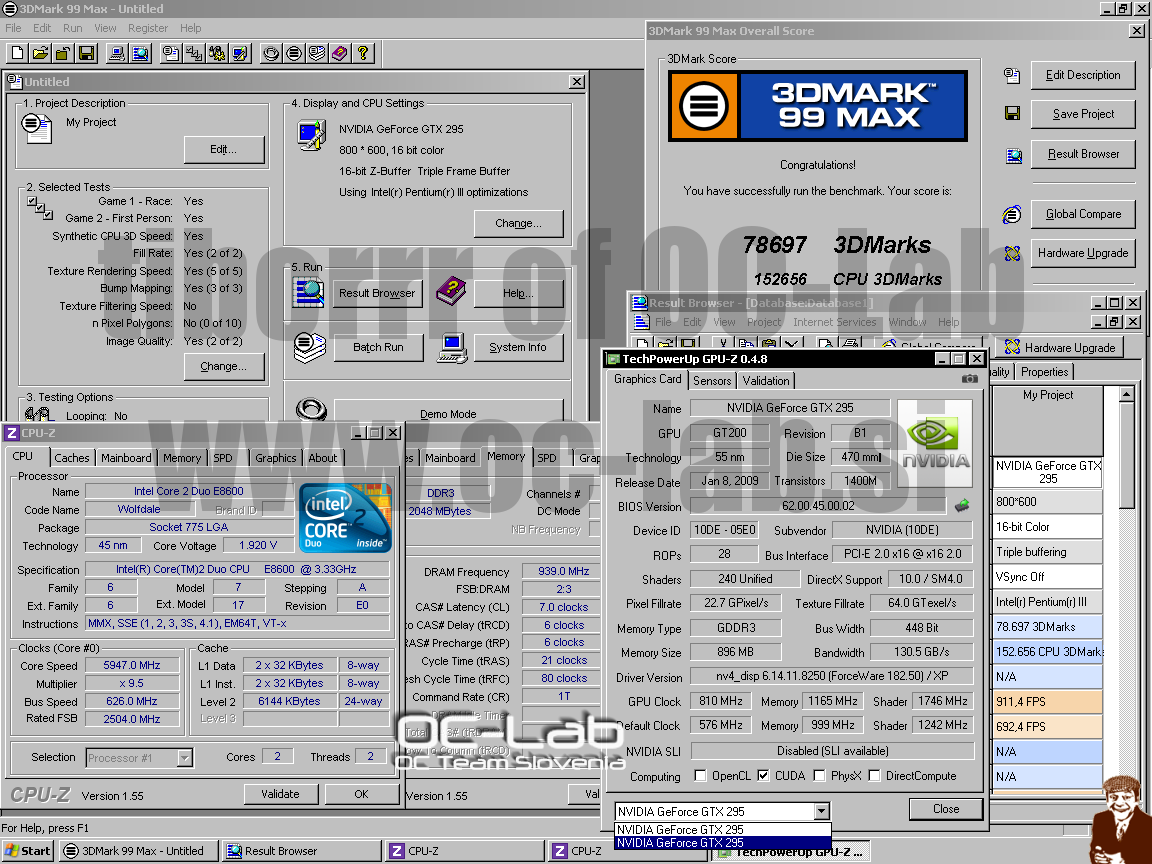1152x864 pixels.
Task: Open the Graphics tab in CPU-Z
Action: coord(276,458)
